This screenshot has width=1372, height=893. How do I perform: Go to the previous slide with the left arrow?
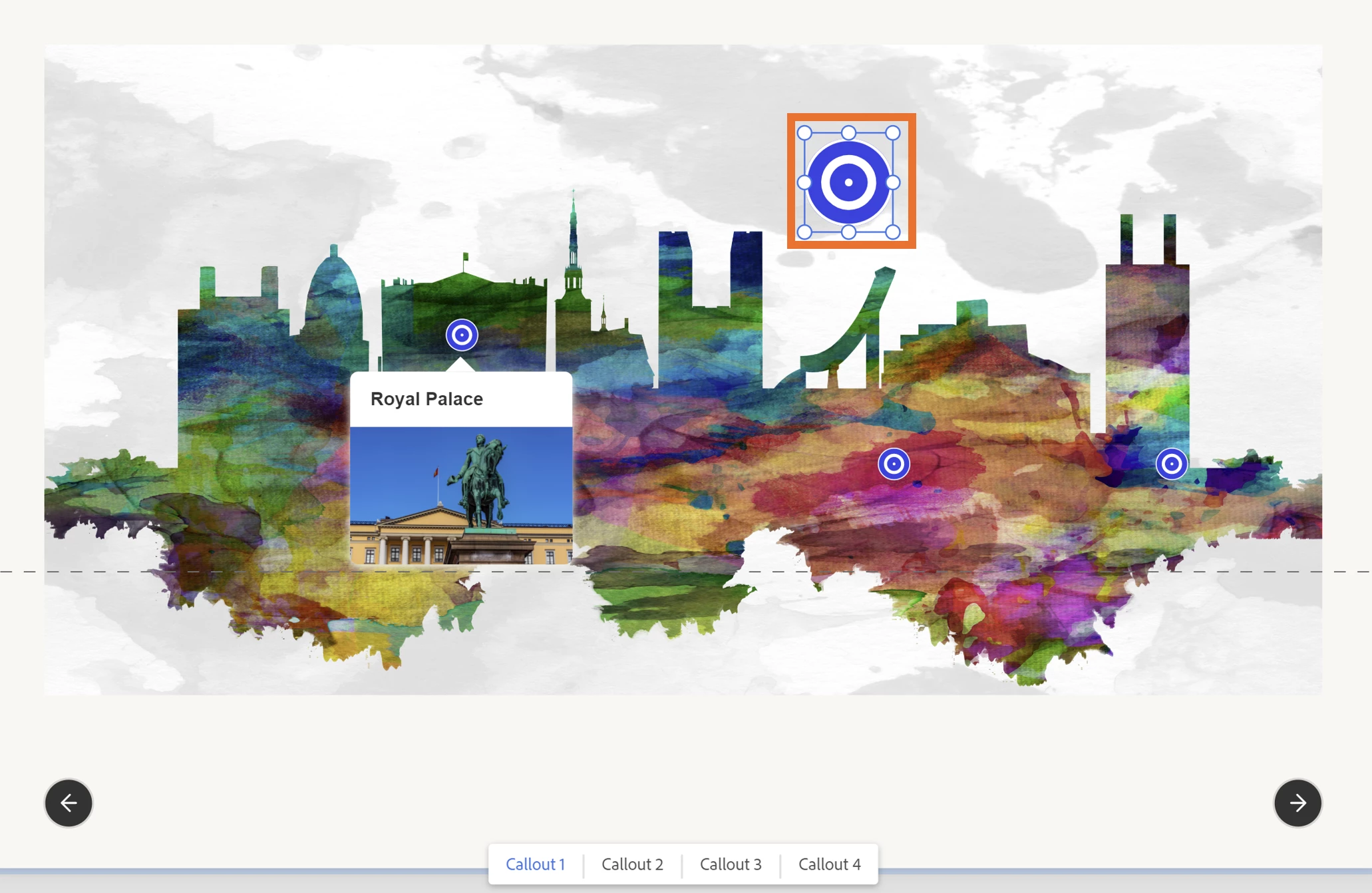[69, 803]
